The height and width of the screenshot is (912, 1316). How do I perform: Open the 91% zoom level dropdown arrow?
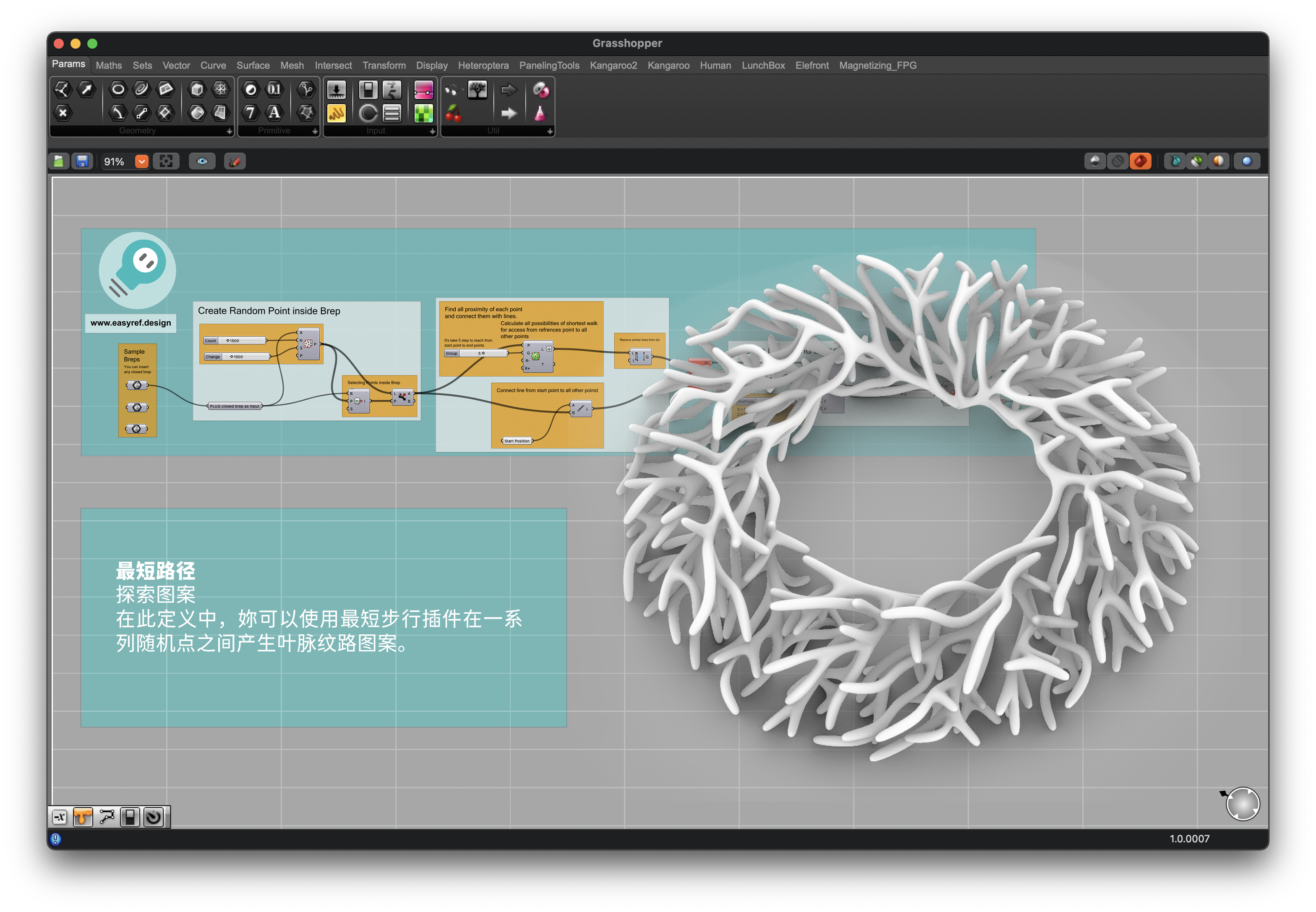tap(141, 162)
